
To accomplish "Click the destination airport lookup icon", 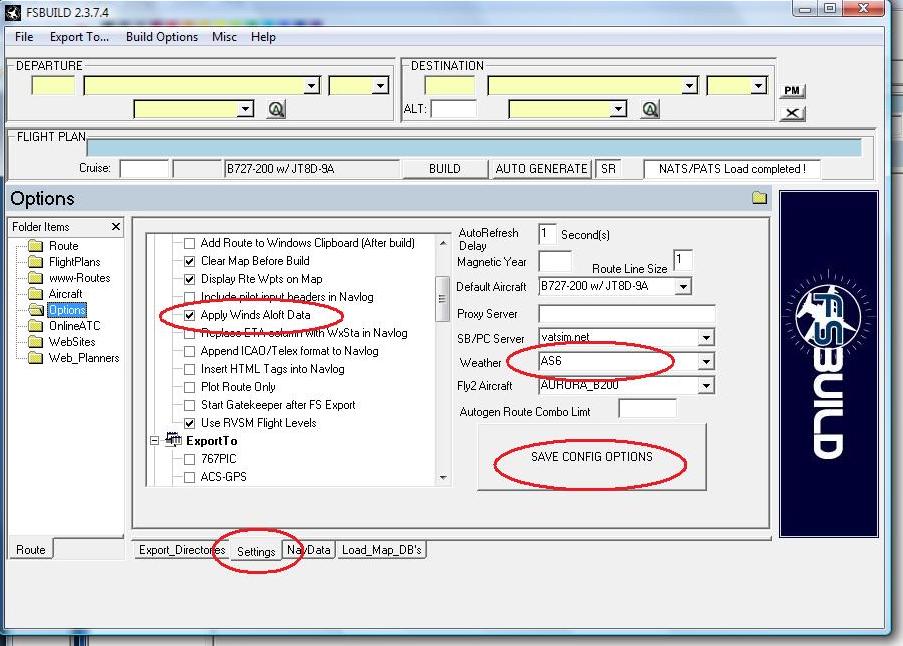I will click(650, 109).
